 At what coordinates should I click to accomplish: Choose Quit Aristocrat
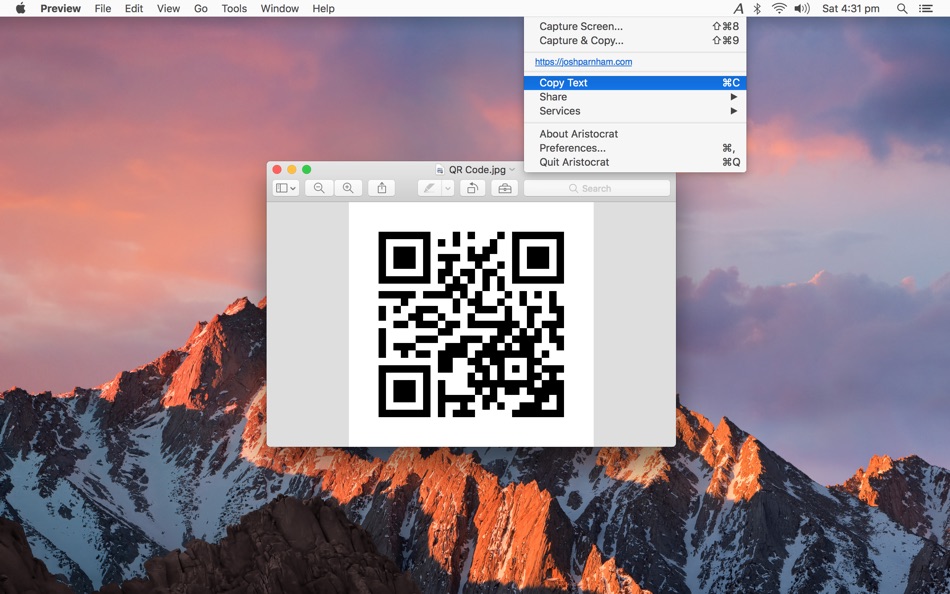tap(635, 162)
